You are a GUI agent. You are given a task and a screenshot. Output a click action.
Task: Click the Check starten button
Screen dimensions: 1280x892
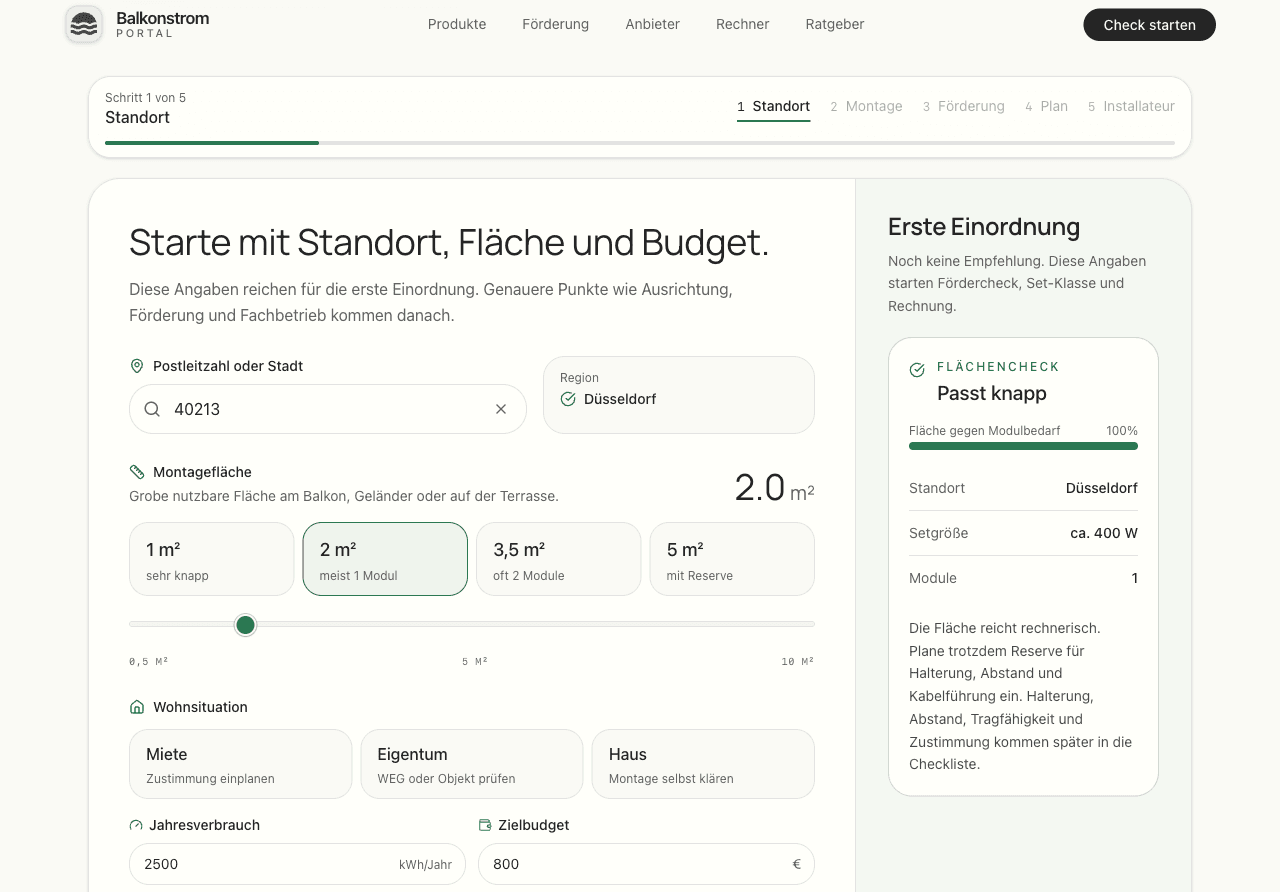[1150, 25]
